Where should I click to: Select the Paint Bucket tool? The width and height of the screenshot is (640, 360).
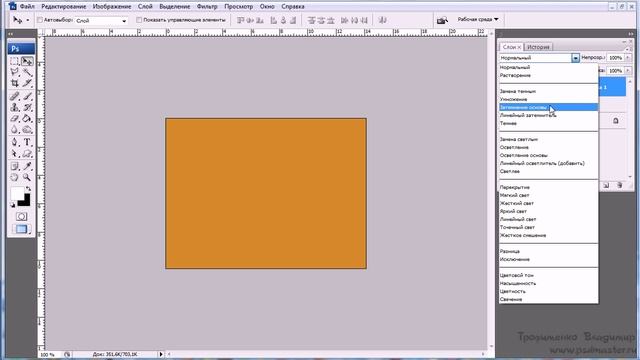point(27,118)
